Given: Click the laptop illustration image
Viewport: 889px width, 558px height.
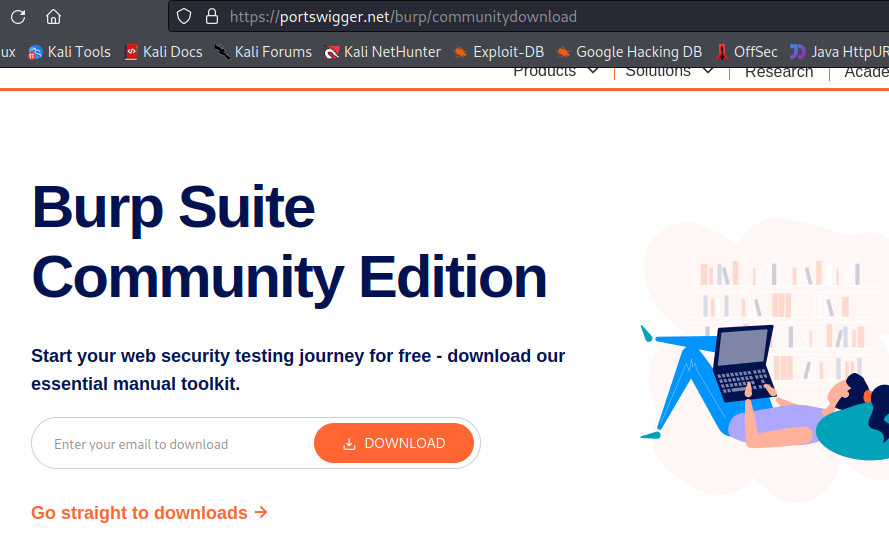Looking at the screenshot, I should (744, 363).
